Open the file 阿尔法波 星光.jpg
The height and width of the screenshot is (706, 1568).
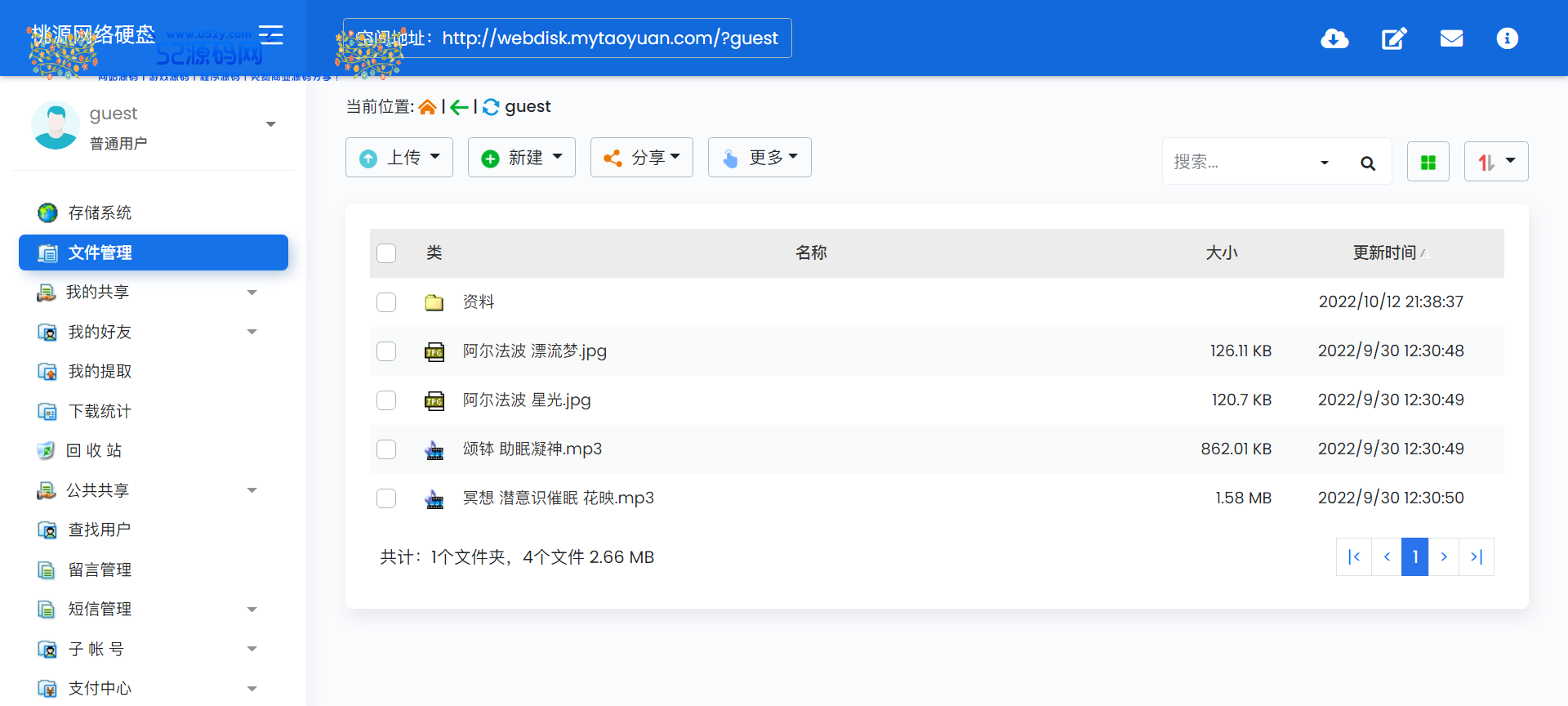(x=526, y=400)
